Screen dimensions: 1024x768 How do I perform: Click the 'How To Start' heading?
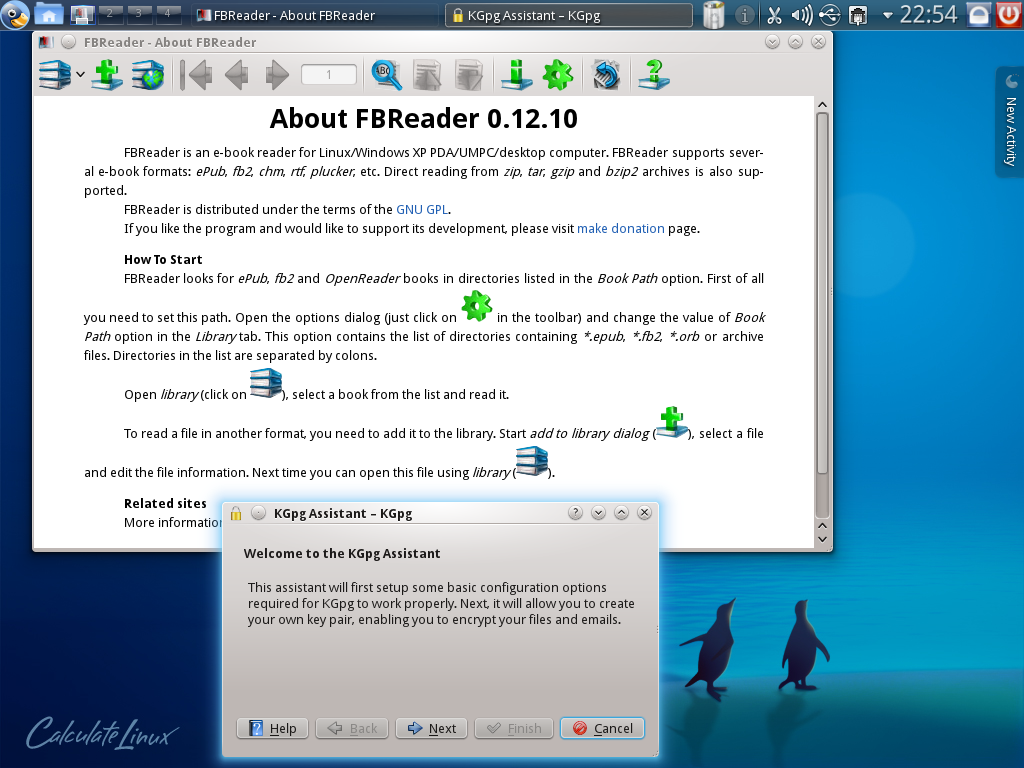[163, 260]
